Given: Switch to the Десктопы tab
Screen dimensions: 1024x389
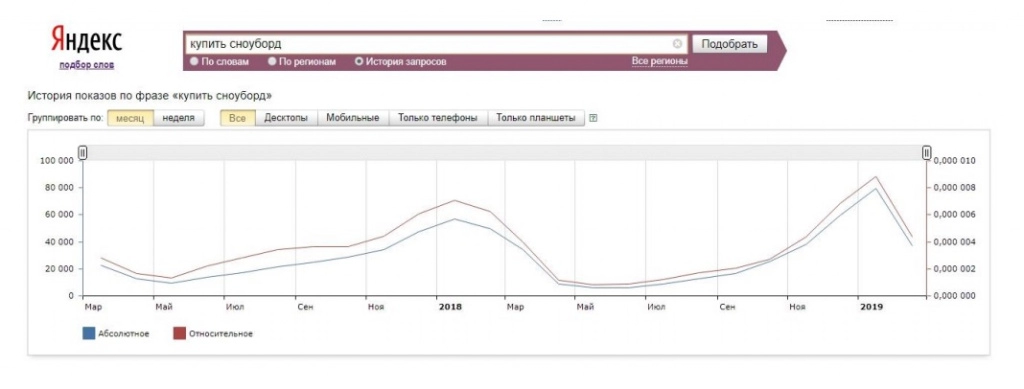Looking at the screenshot, I should 286,118.
